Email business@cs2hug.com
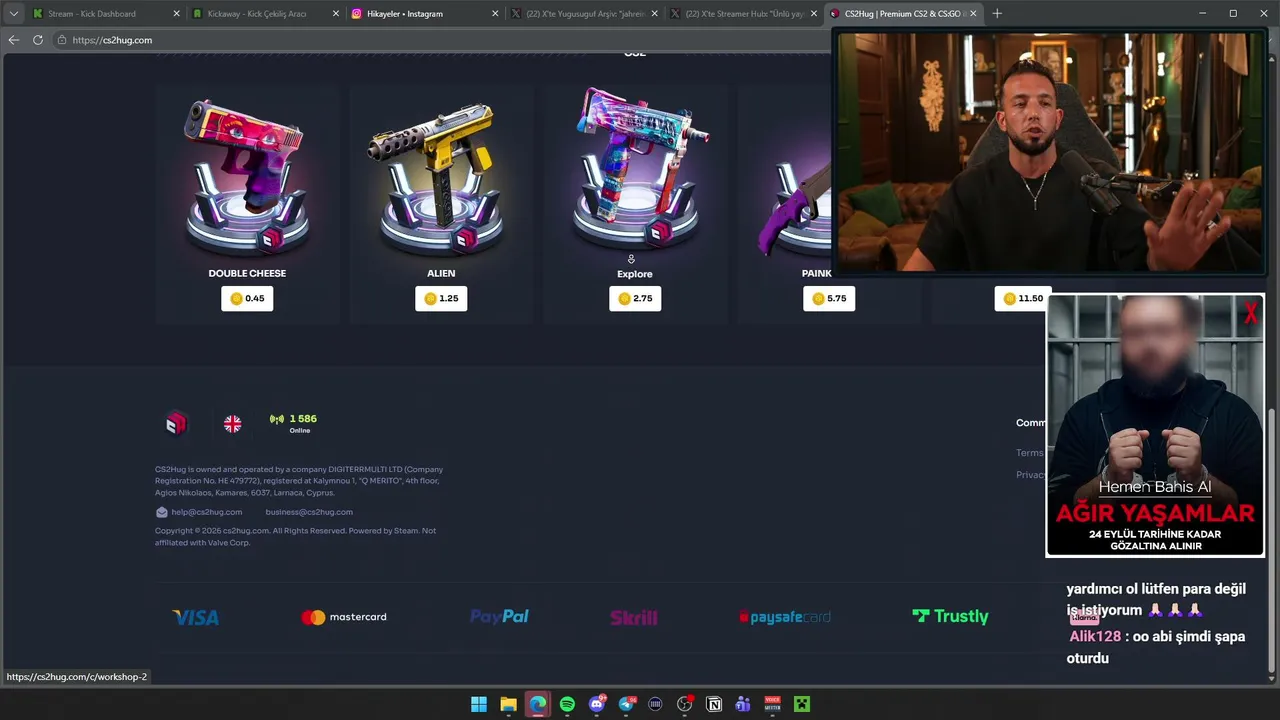Image resolution: width=1280 pixels, height=720 pixels. (309, 512)
